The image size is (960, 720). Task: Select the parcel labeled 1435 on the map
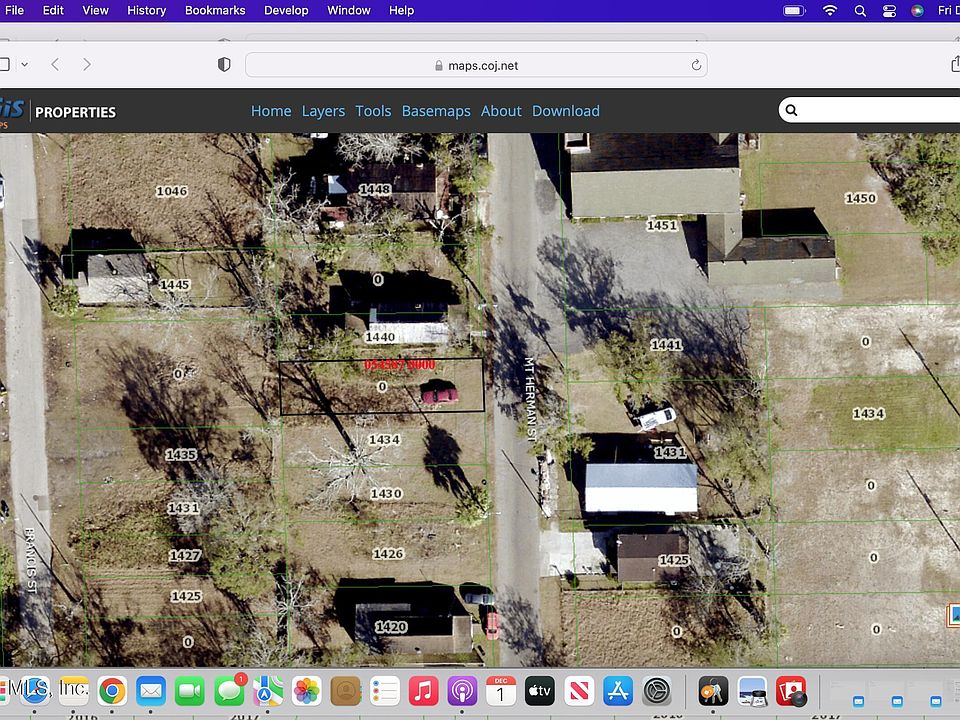pyautogui.click(x=181, y=455)
